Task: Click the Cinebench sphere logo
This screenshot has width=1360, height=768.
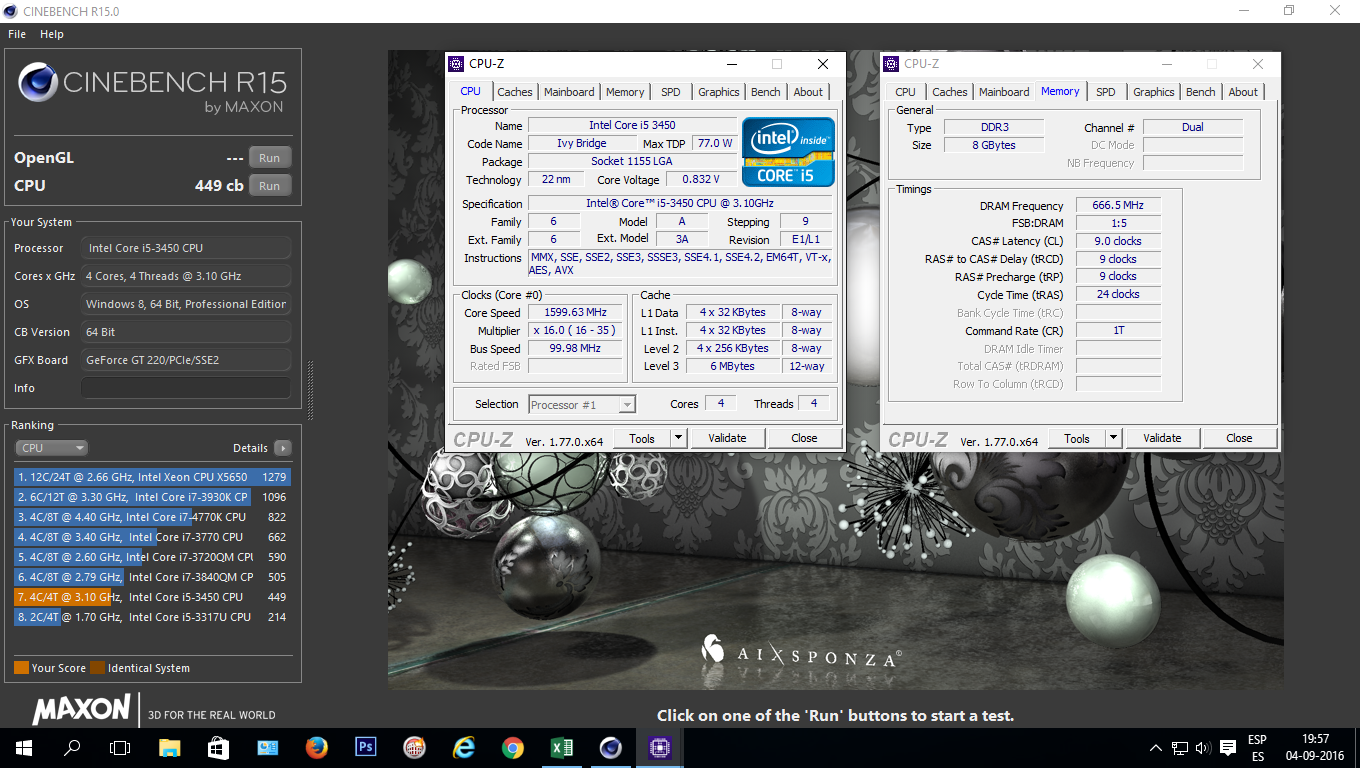Action: point(38,82)
